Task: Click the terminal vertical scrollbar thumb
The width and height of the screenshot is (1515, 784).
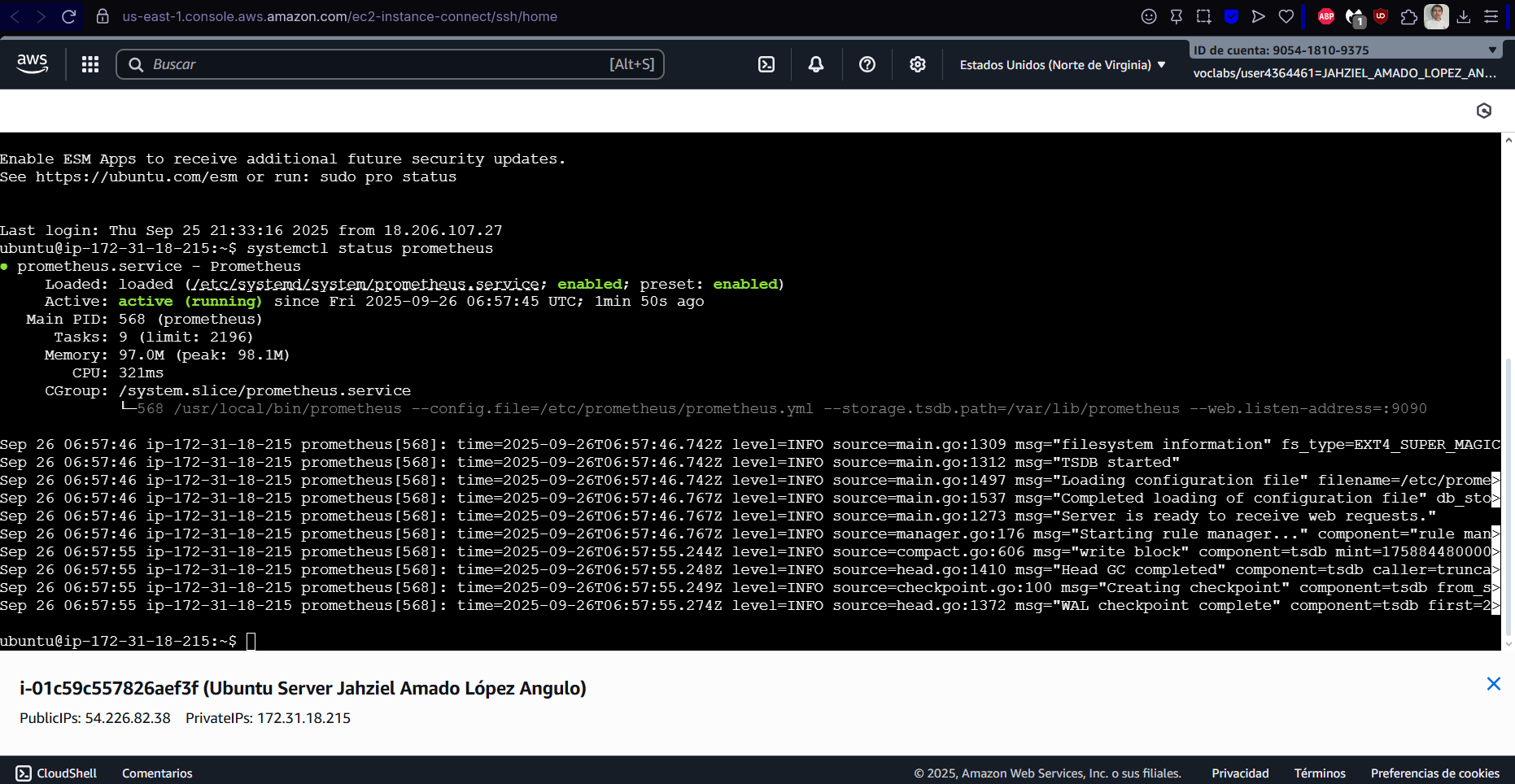Action: coord(1508,496)
